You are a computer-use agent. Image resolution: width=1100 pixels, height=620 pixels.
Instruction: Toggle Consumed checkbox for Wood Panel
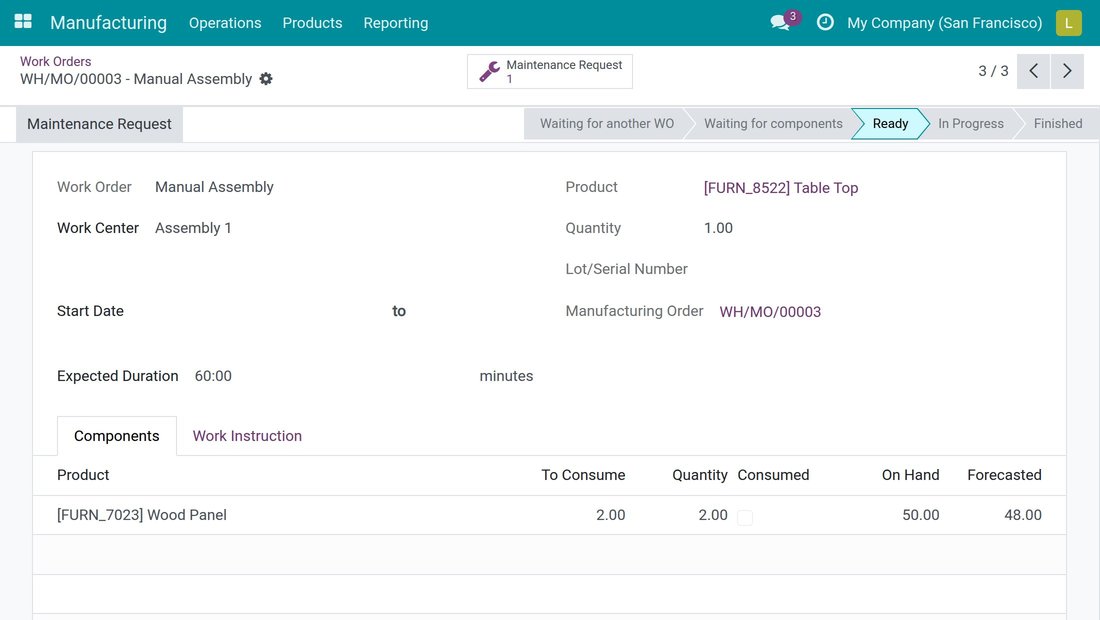745,518
